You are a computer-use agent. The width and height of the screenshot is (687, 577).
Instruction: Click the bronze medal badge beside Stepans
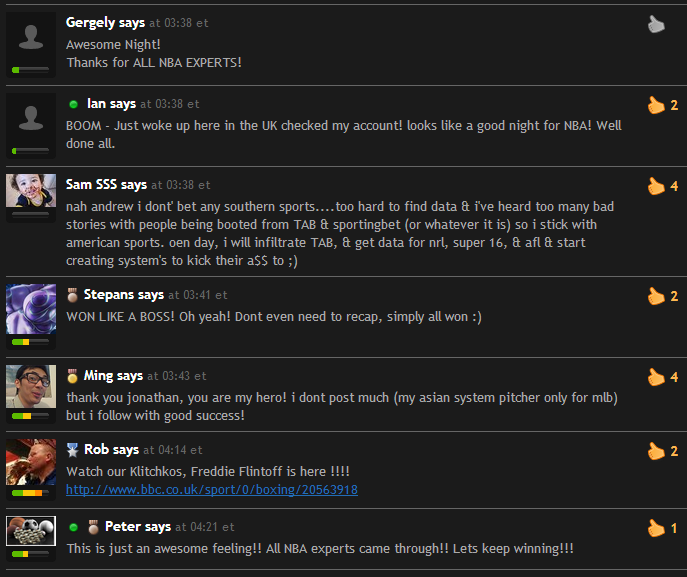(72, 295)
